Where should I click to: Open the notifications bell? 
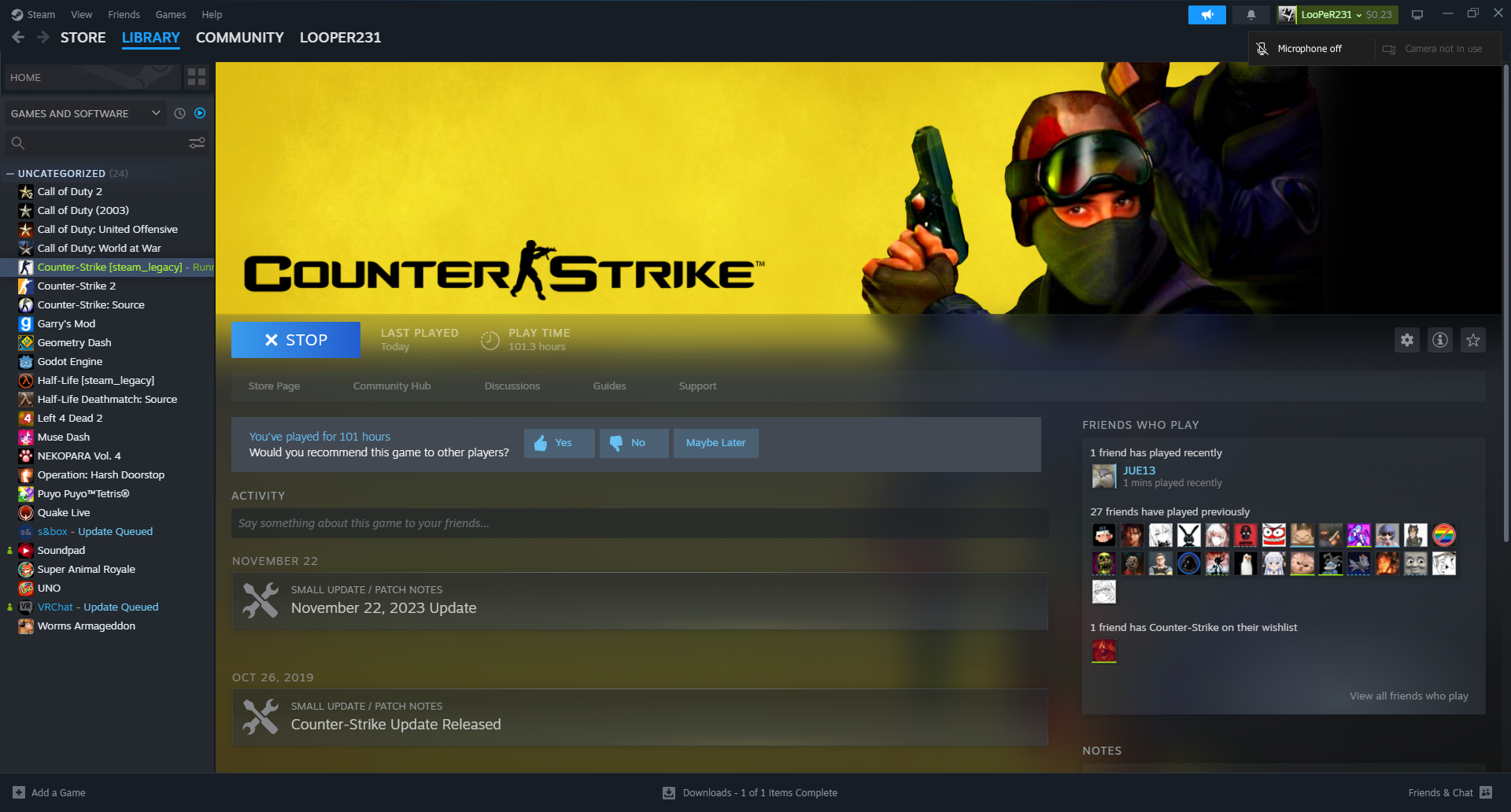(1251, 15)
